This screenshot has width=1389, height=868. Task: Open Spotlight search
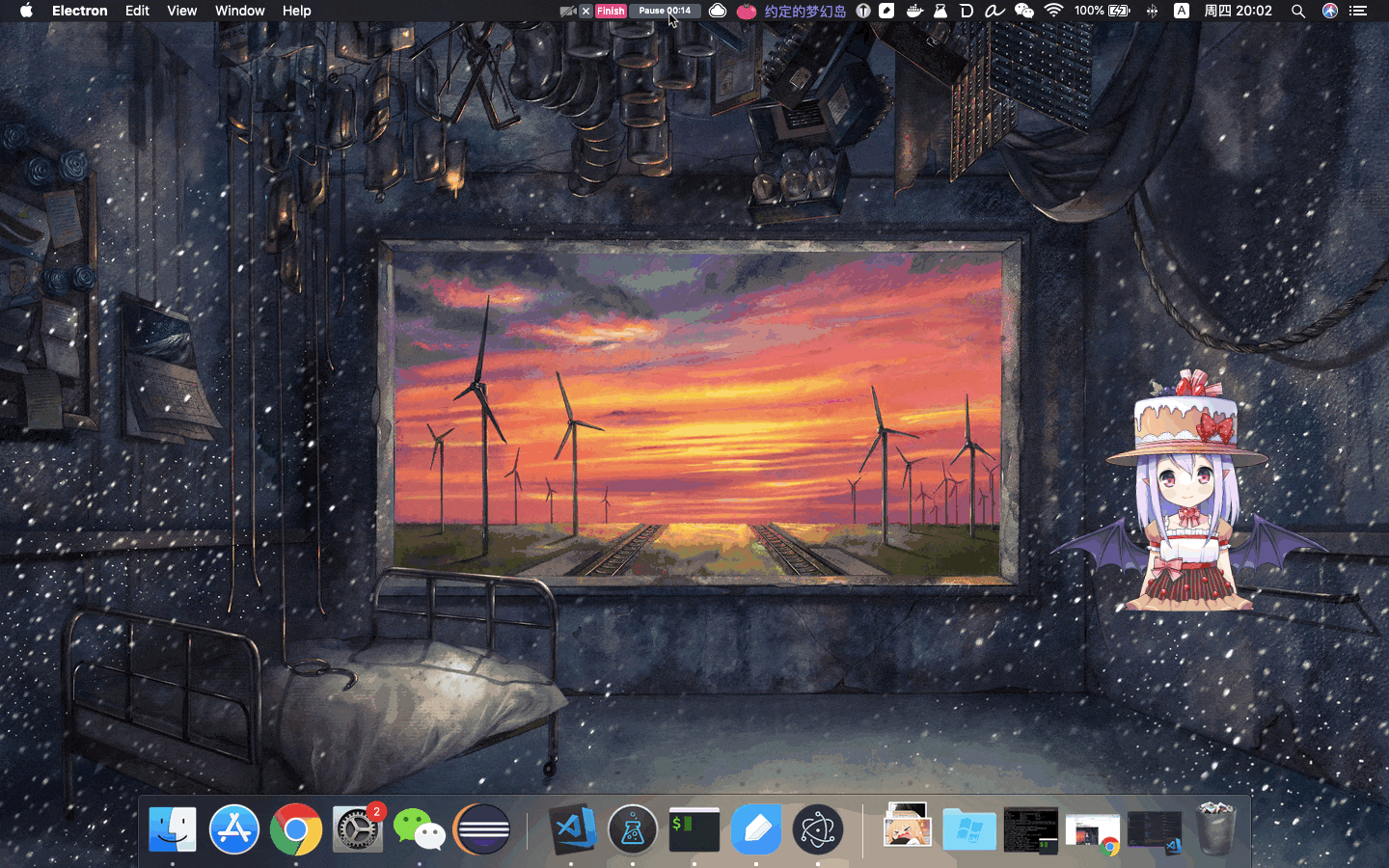tap(1298, 11)
